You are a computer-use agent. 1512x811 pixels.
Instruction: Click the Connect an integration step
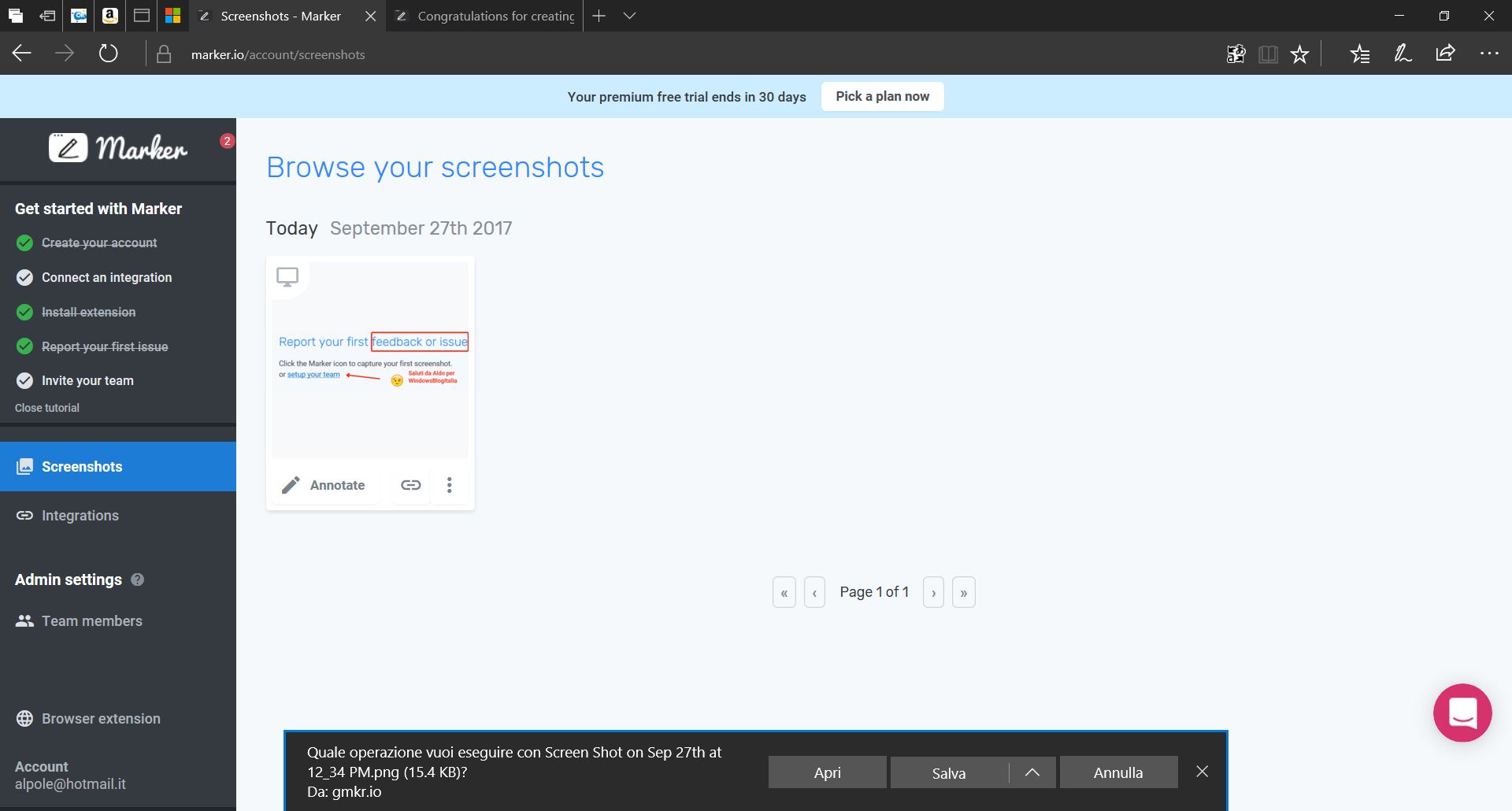(x=106, y=277)
